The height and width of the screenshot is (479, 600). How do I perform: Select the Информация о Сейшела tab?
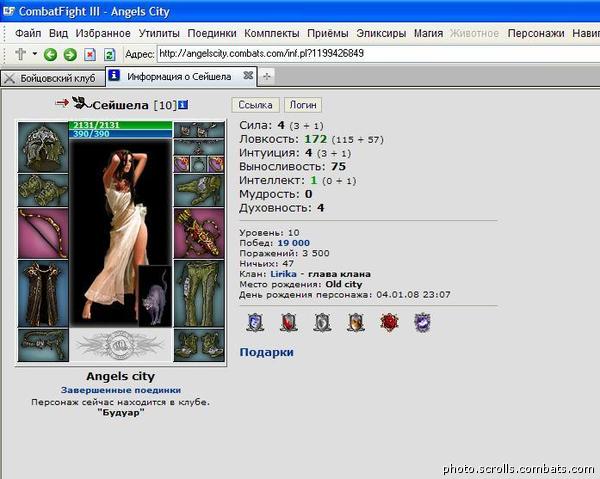point(179,77)
